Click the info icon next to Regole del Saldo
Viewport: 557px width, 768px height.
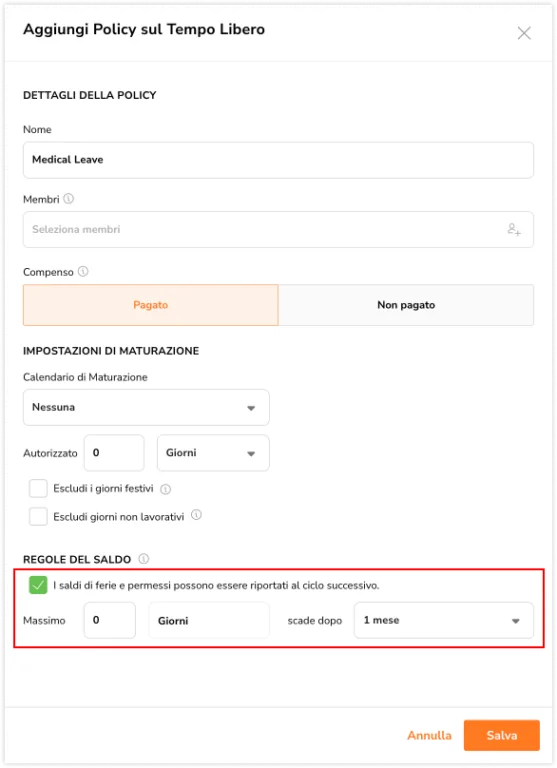(144, 559)
